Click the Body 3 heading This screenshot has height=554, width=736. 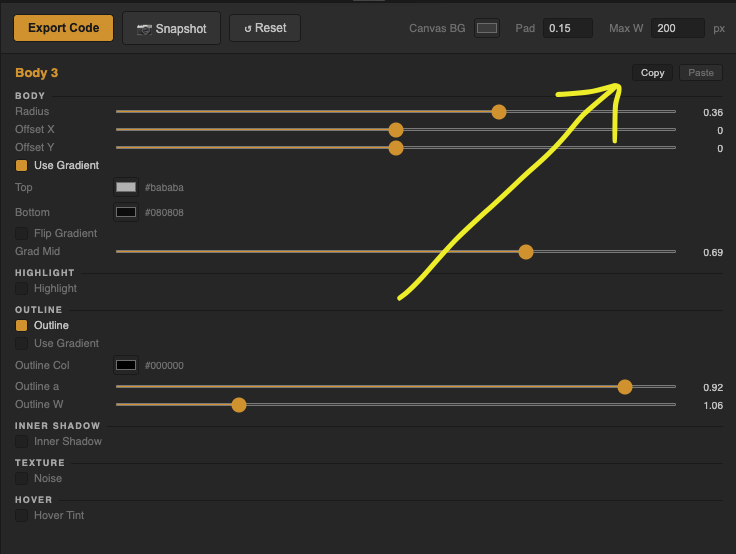coord(37,73)
